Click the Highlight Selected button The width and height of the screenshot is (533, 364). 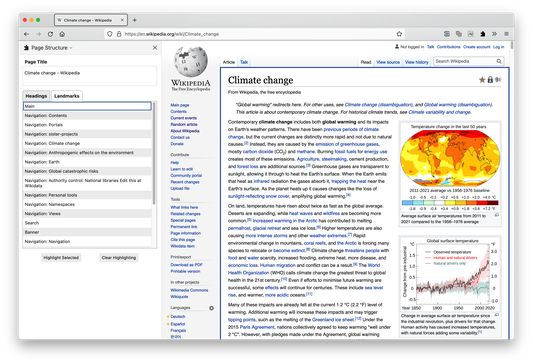(61, 258)
